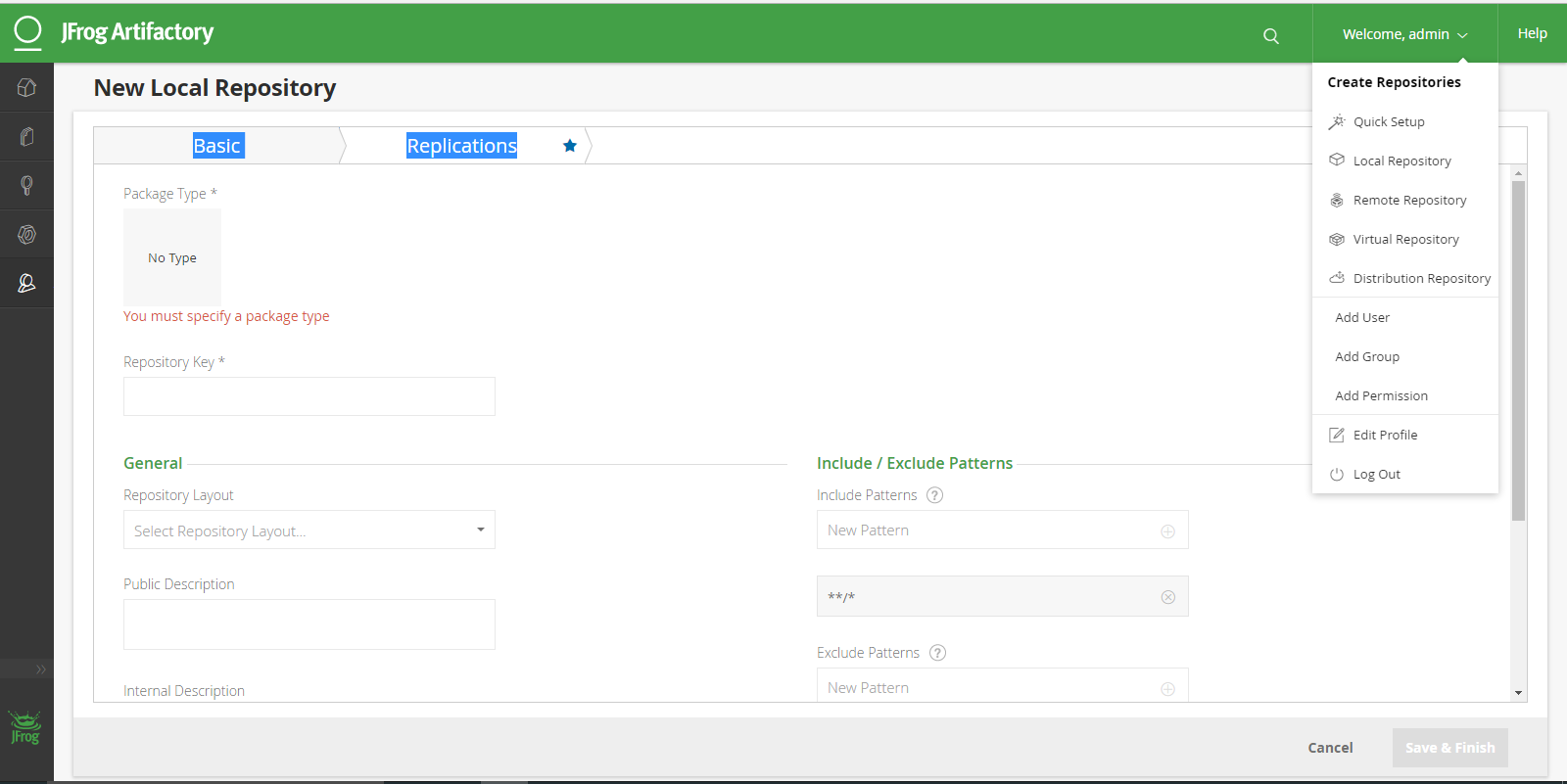
Task: Focus the Repository Key input field
Action: click(x=309, y=396)
